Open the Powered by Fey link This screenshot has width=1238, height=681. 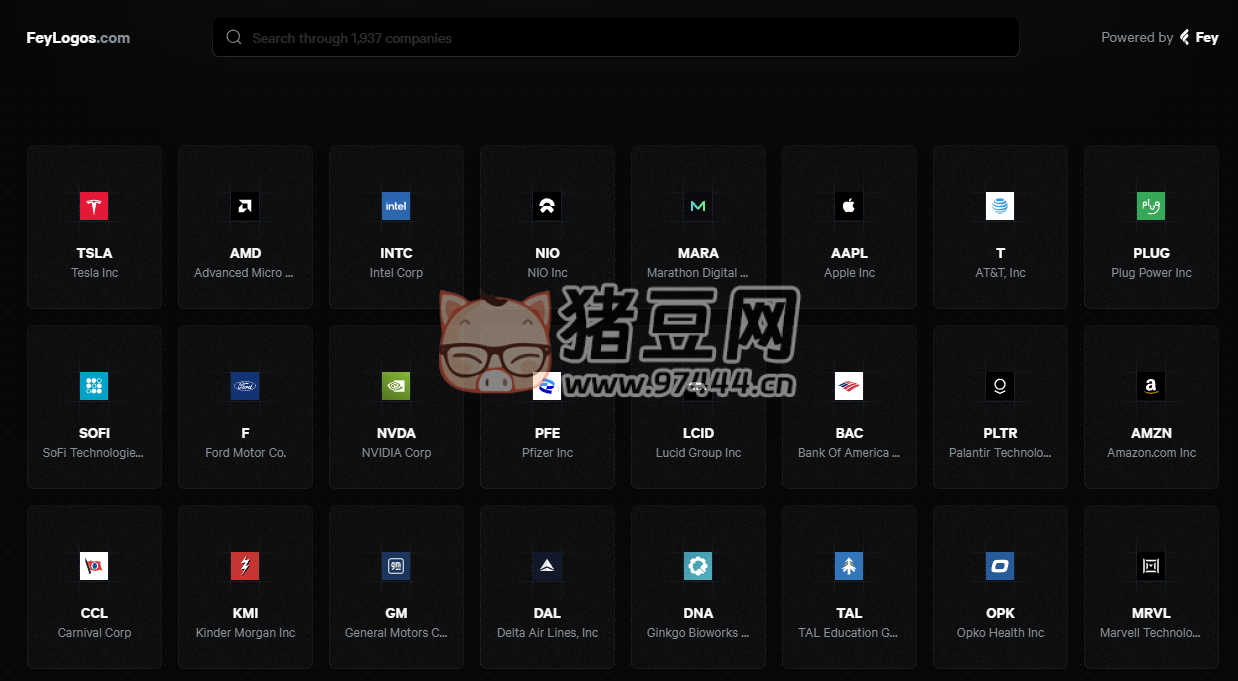pos(1159,38)
